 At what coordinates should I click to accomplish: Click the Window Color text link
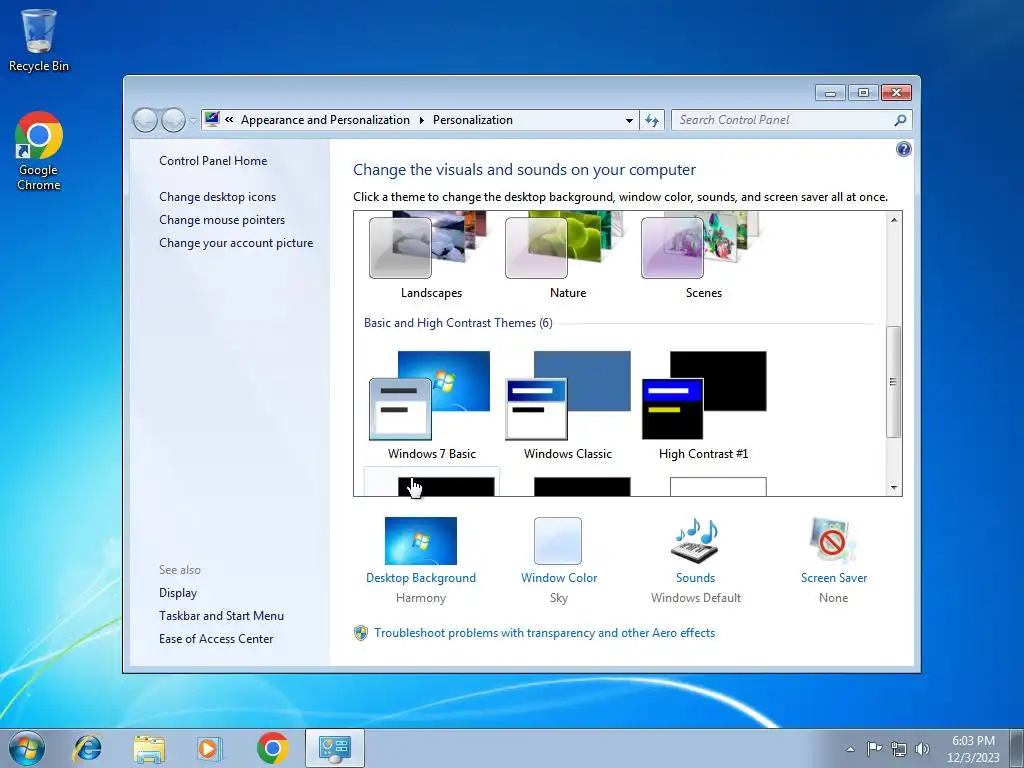pos(559,578)
